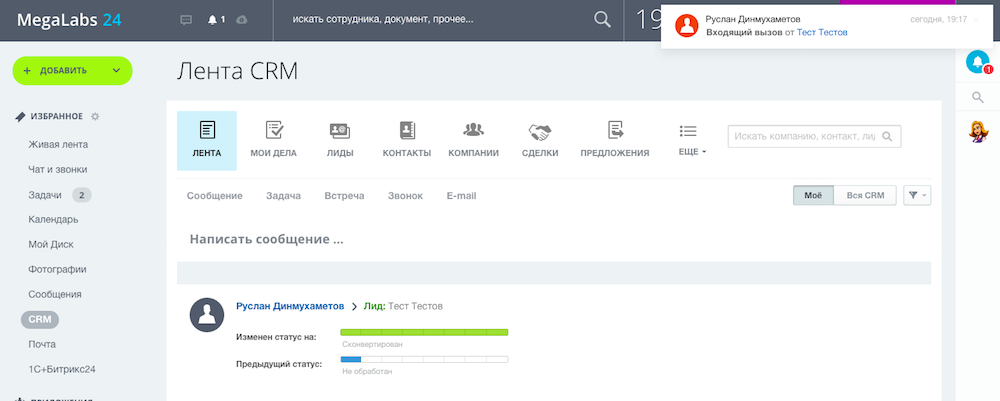Click the notifications bell with count 1

216,20
